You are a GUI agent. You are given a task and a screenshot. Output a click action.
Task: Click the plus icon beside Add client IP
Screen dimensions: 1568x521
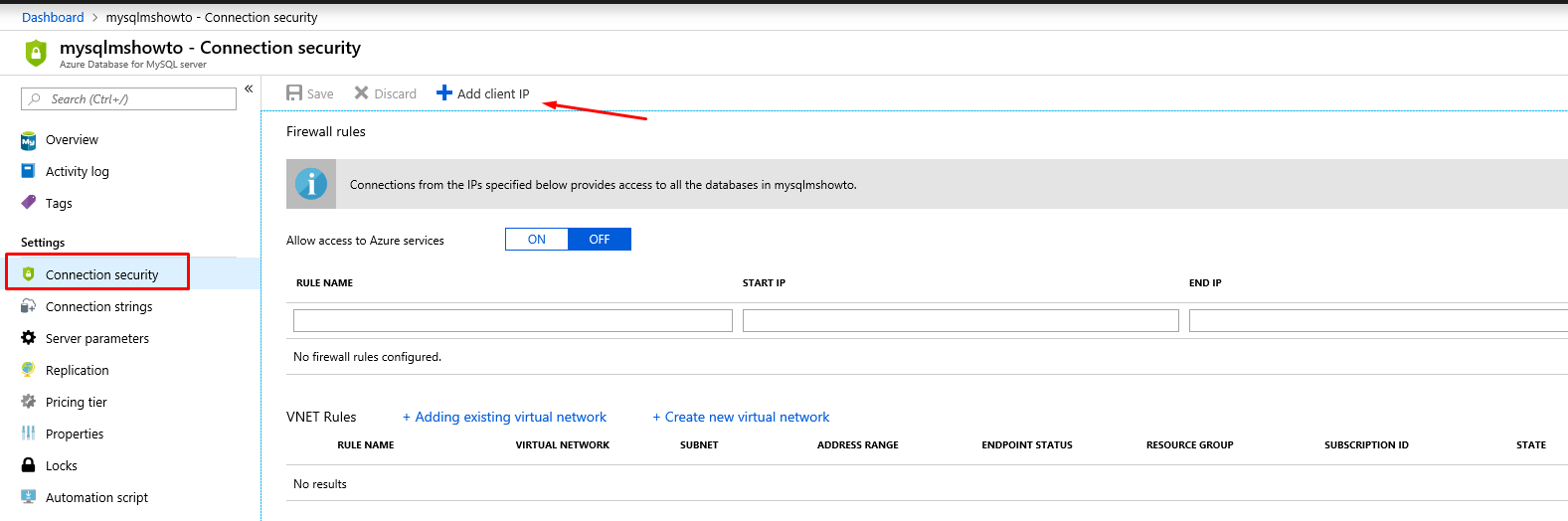444,93
